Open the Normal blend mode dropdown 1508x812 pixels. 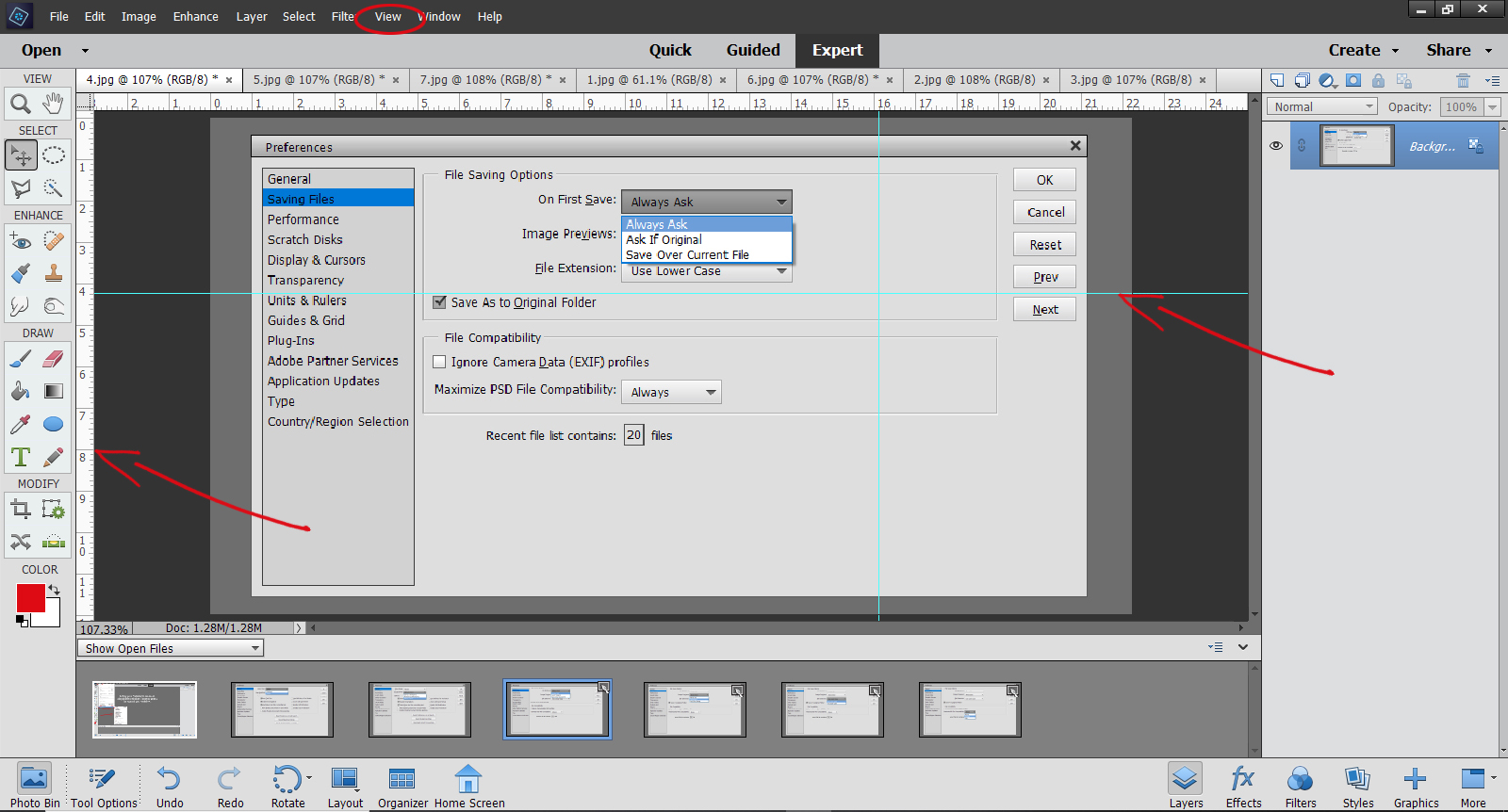(1322, 106)
